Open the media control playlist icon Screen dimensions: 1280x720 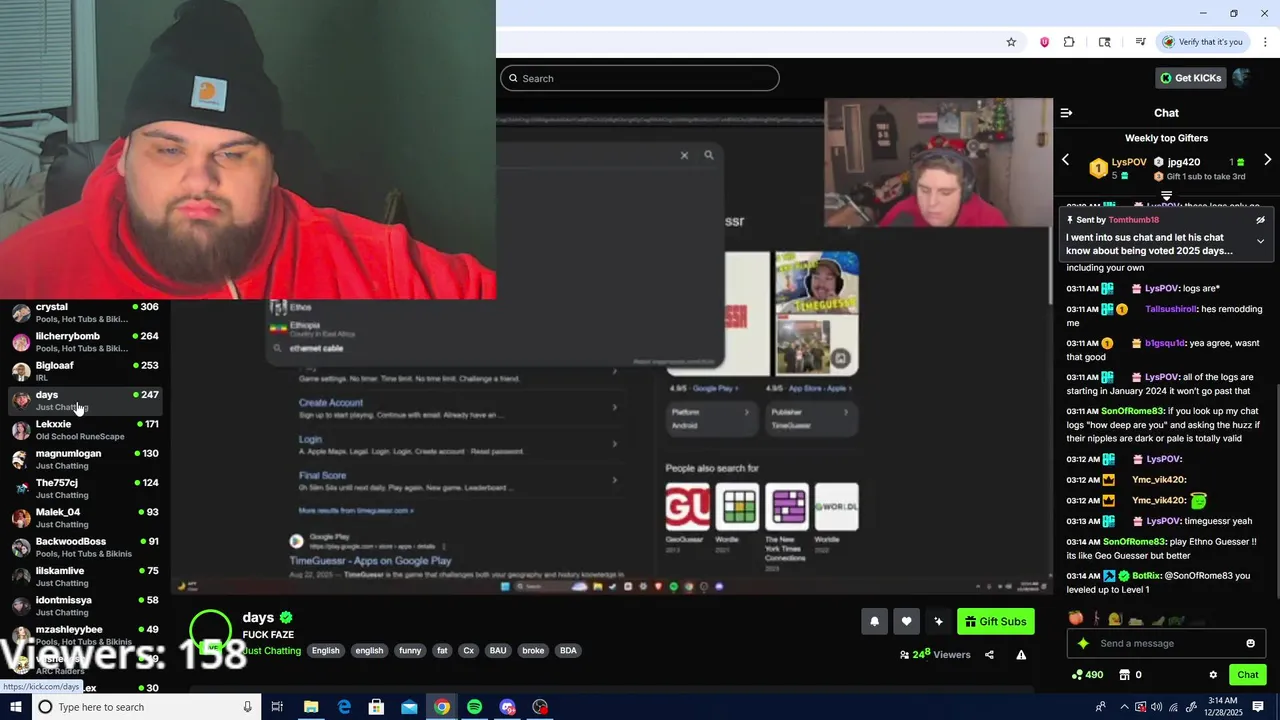1140,42
